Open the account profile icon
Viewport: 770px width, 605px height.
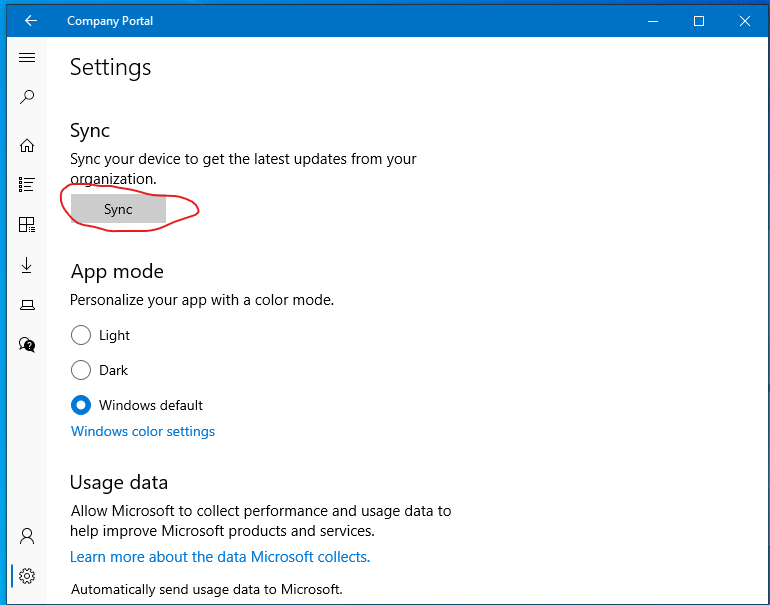coord(27,536)
